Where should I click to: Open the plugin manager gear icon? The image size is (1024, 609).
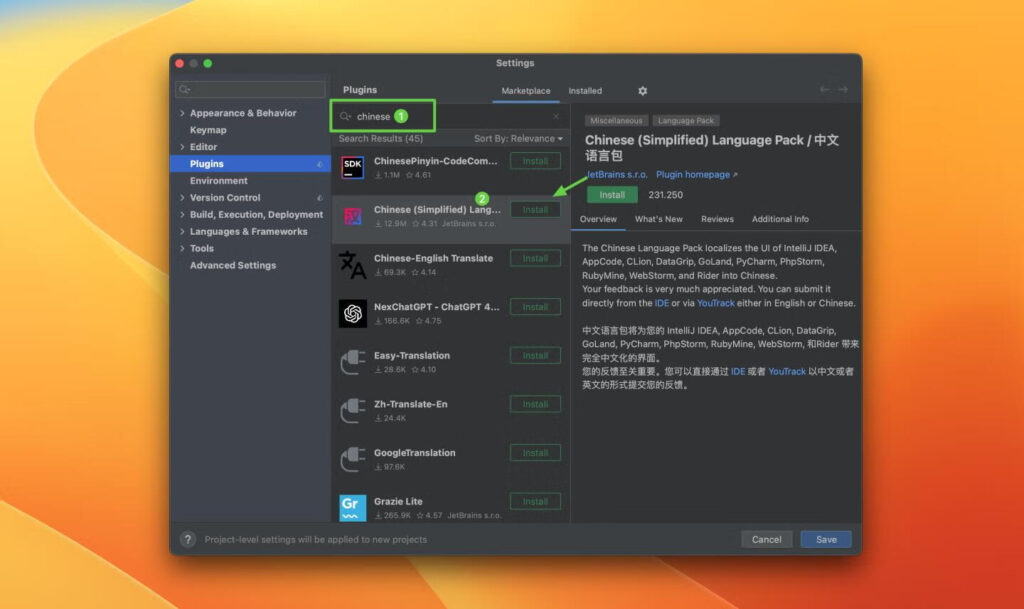(643, 90)
